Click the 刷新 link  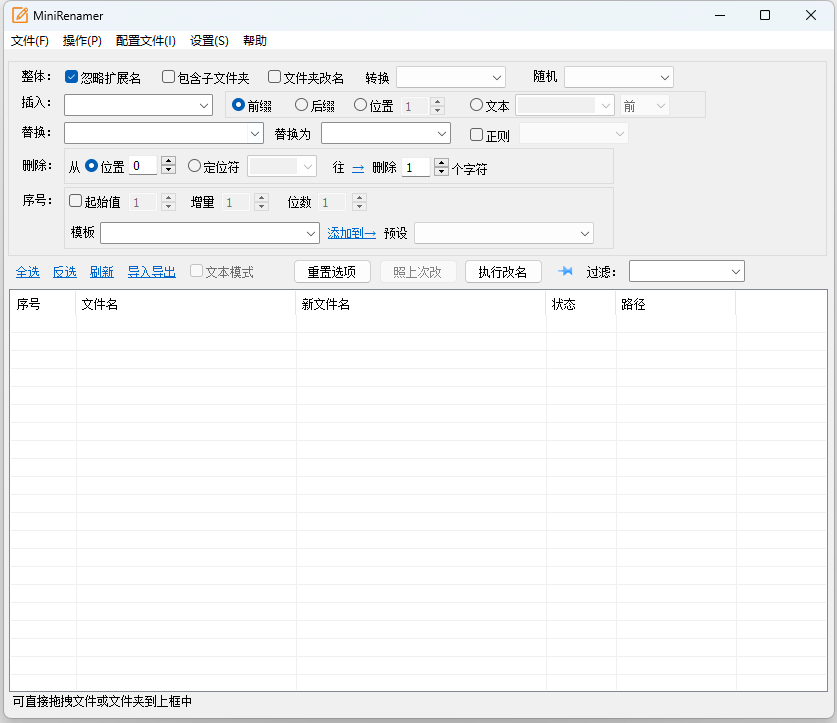pos(101,272)
